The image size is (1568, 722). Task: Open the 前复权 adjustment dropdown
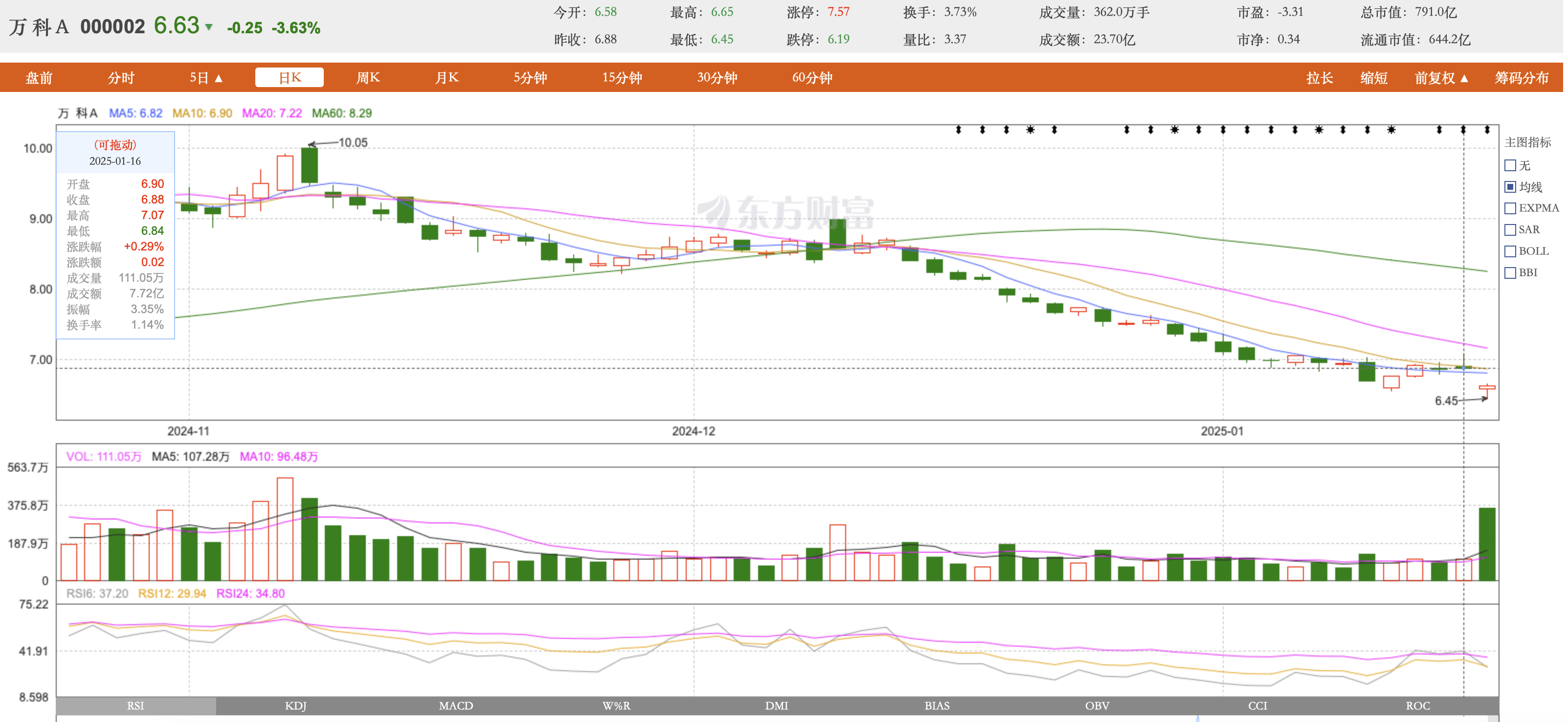(x=1441, y=78)
